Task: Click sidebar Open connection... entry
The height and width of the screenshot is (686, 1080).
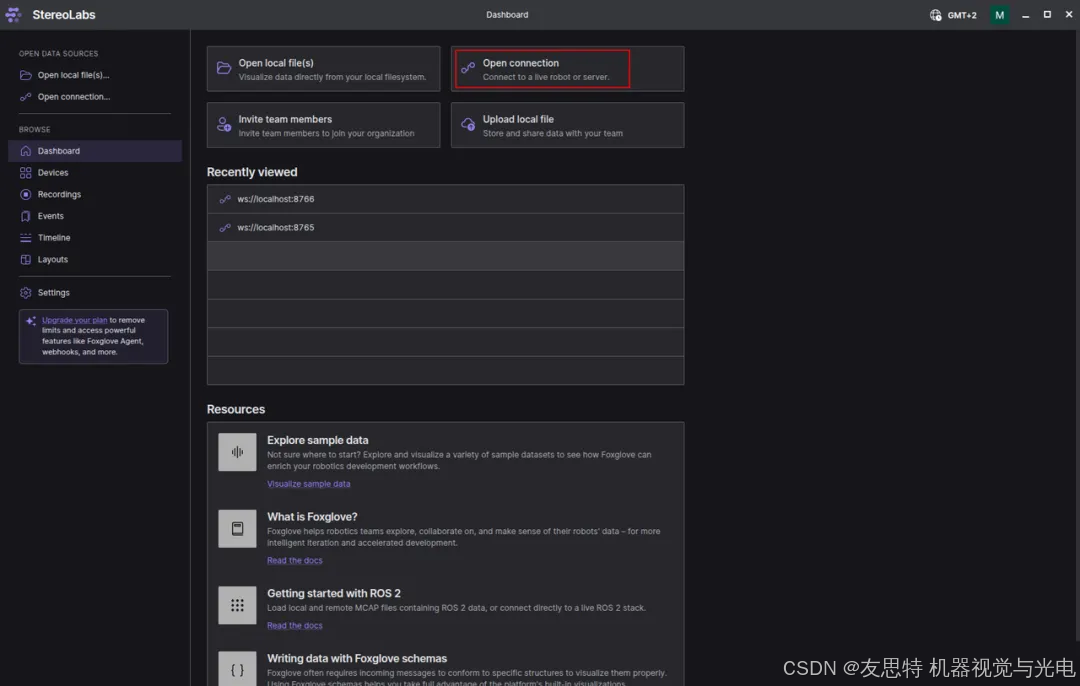Action: (95, 97)
